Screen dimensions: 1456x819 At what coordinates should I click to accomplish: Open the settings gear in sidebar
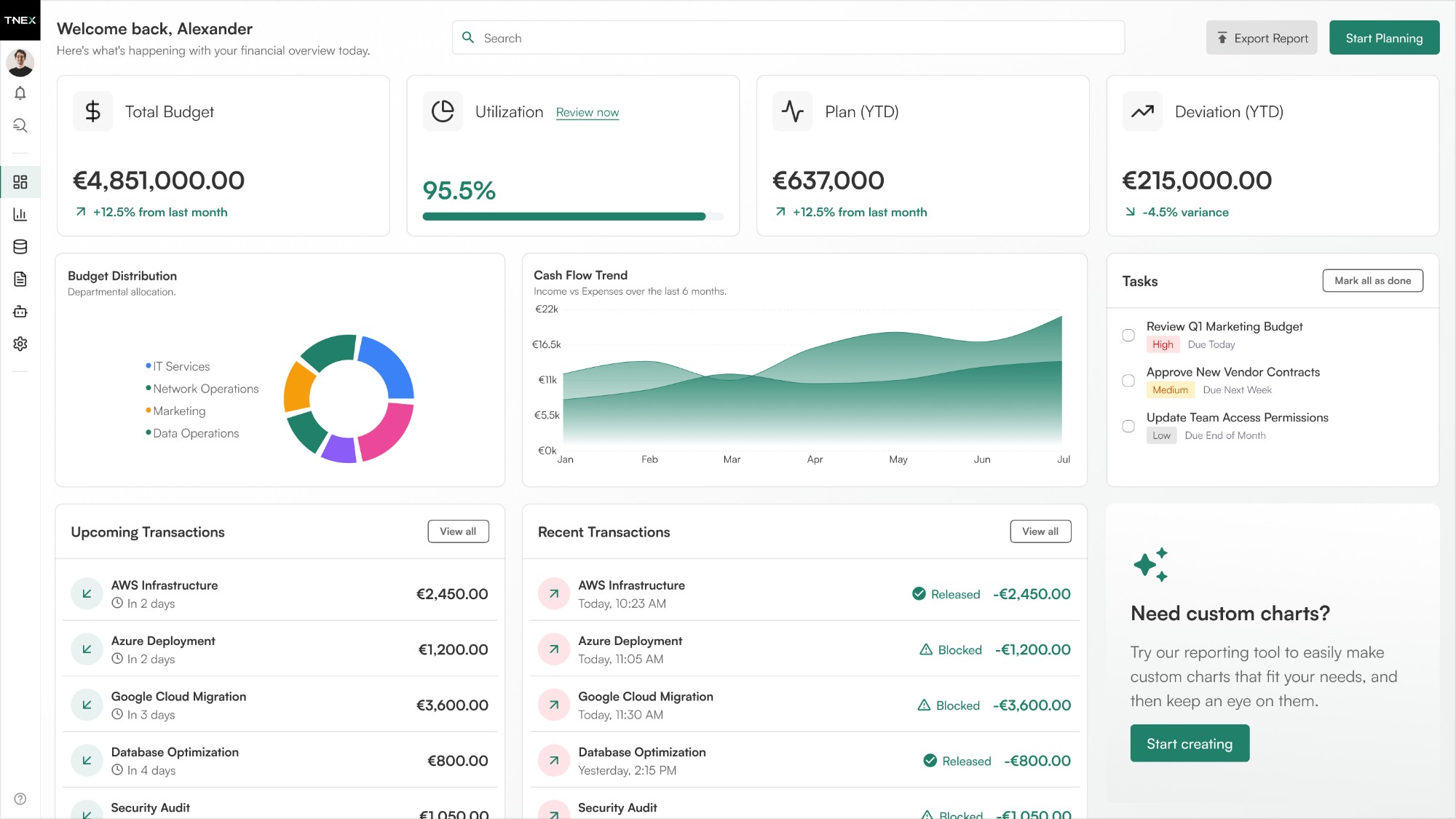pyautogui.click(x=20, y=344)
